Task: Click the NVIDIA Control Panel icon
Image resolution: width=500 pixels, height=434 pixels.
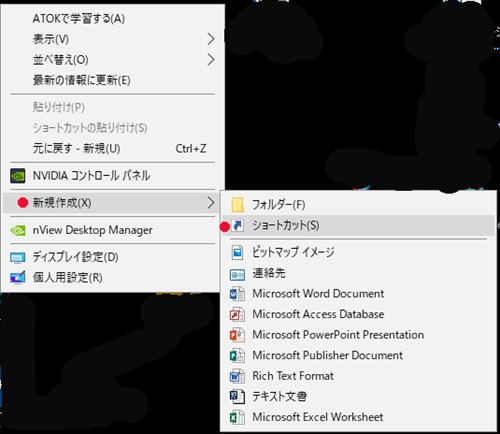Action: coord(18,176)
